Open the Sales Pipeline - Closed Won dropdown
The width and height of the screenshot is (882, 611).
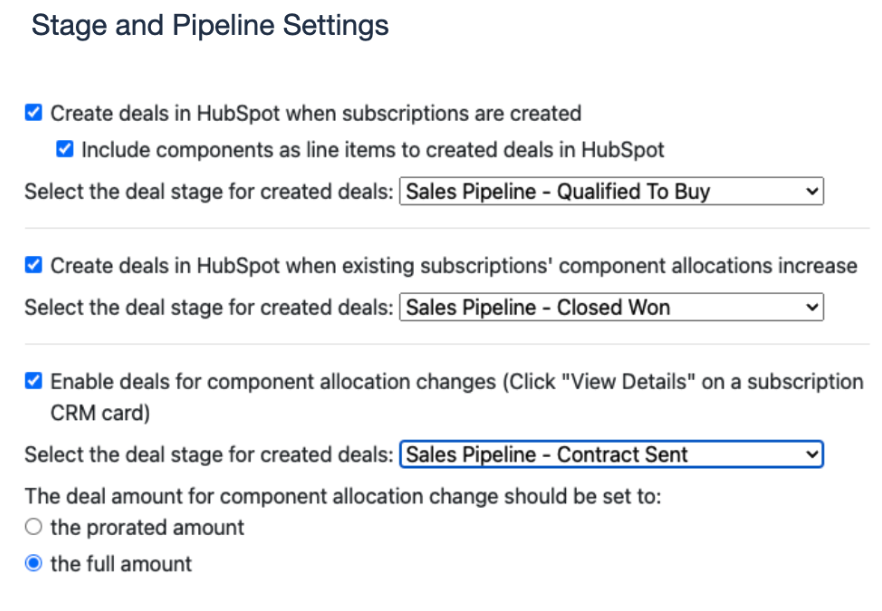click(x=610, y=307)
